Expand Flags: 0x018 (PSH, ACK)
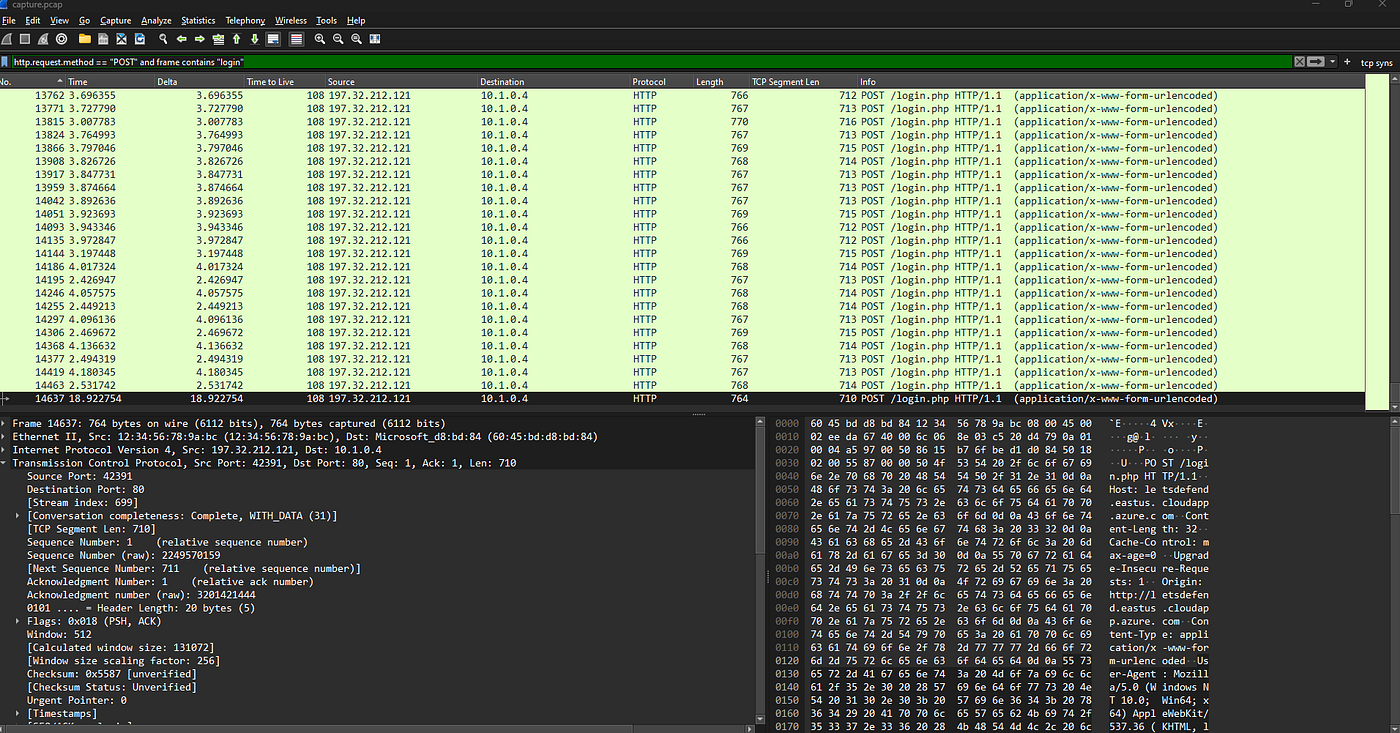Viewport: 1400px width, 733px height. (x=19, y=621)
